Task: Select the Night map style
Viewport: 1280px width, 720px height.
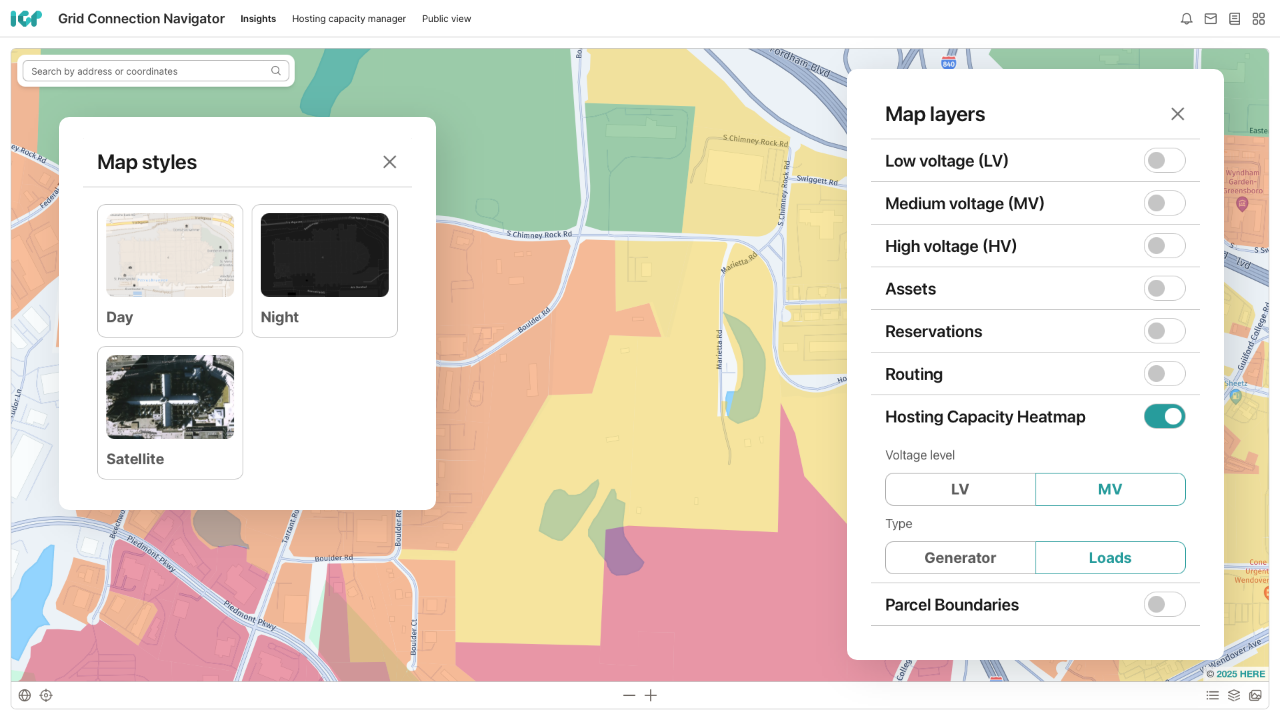Action: 324,271
